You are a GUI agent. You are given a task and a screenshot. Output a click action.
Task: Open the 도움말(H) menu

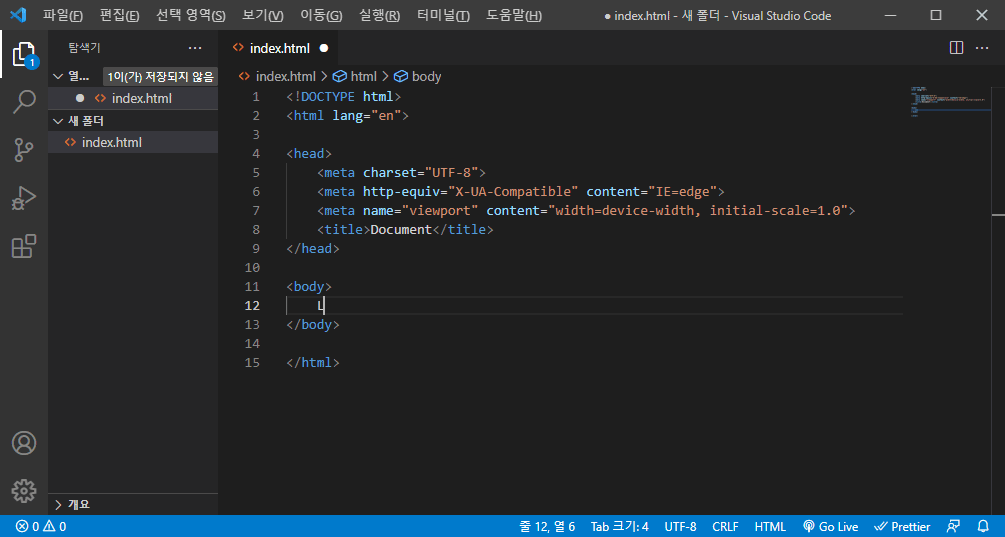514,15
